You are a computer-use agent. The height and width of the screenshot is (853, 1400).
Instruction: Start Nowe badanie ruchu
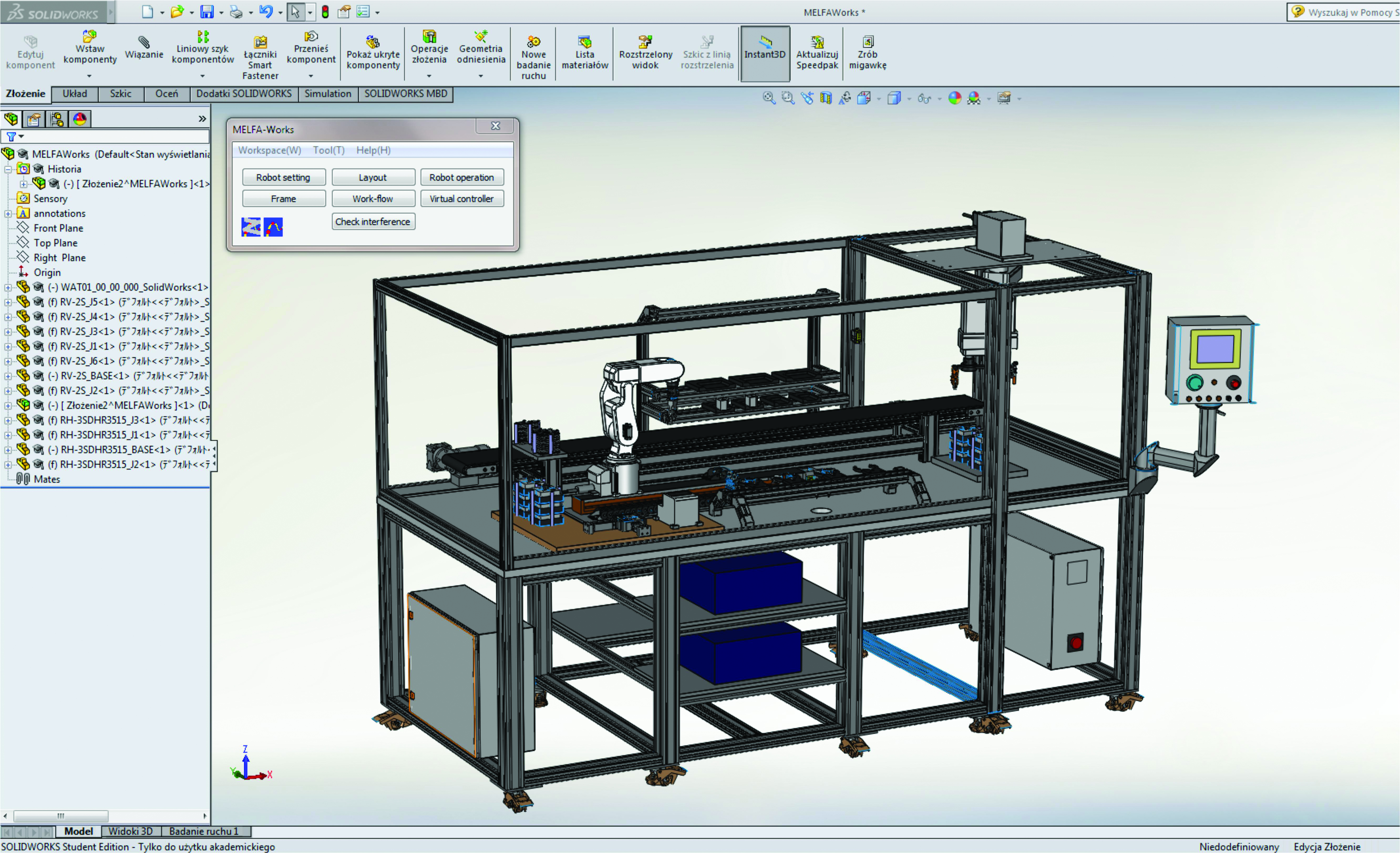(533, 57)
